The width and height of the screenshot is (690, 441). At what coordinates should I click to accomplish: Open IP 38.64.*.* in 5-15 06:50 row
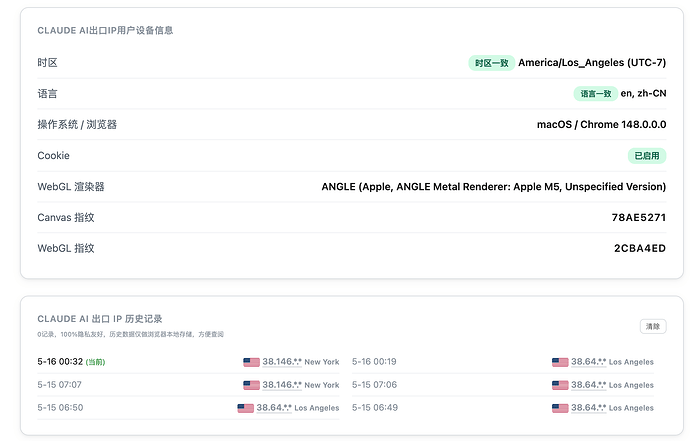pyautogui.click(x=274, y=408)
